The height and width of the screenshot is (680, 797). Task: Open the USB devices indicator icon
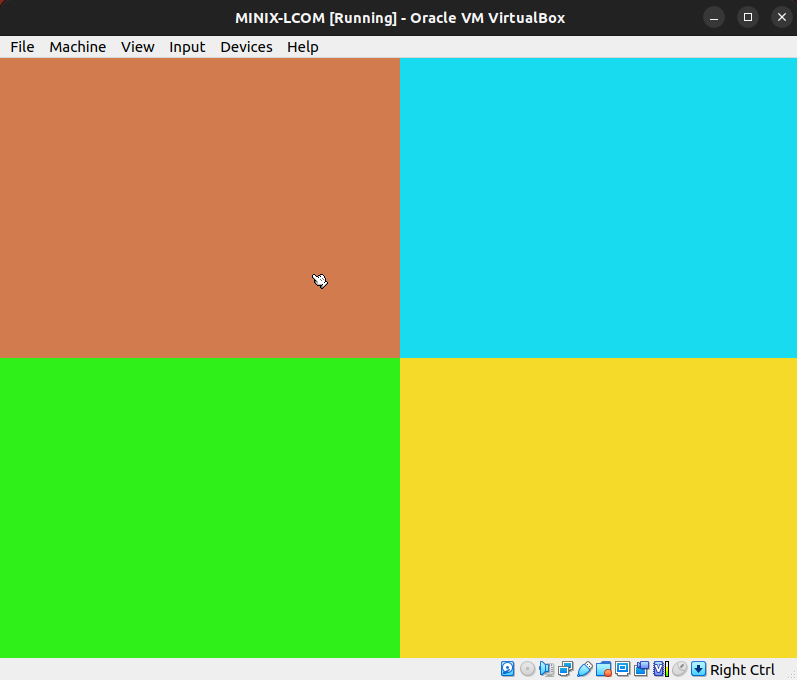pos(585,669)
